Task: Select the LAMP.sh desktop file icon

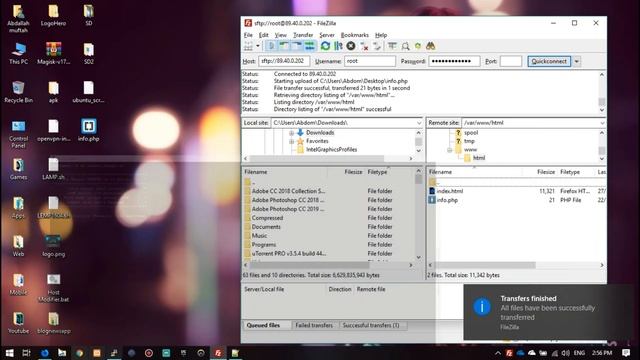Action: tap(53, 169)
